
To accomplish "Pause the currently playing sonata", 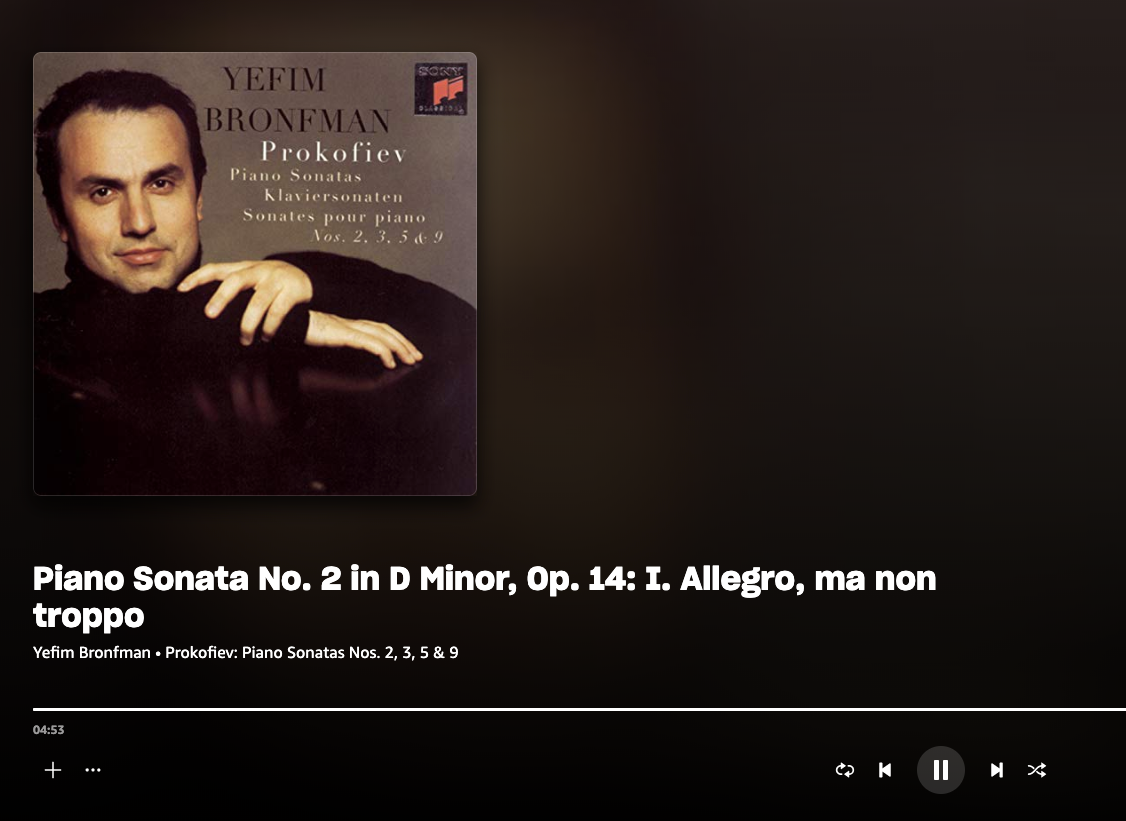I will point(940,770).
